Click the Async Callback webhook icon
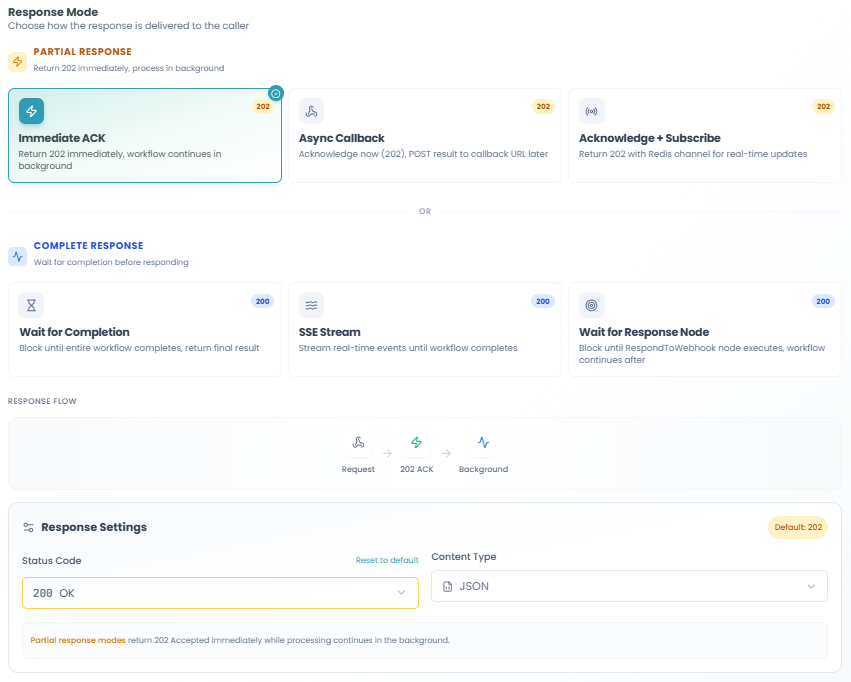 coord(311,111)
